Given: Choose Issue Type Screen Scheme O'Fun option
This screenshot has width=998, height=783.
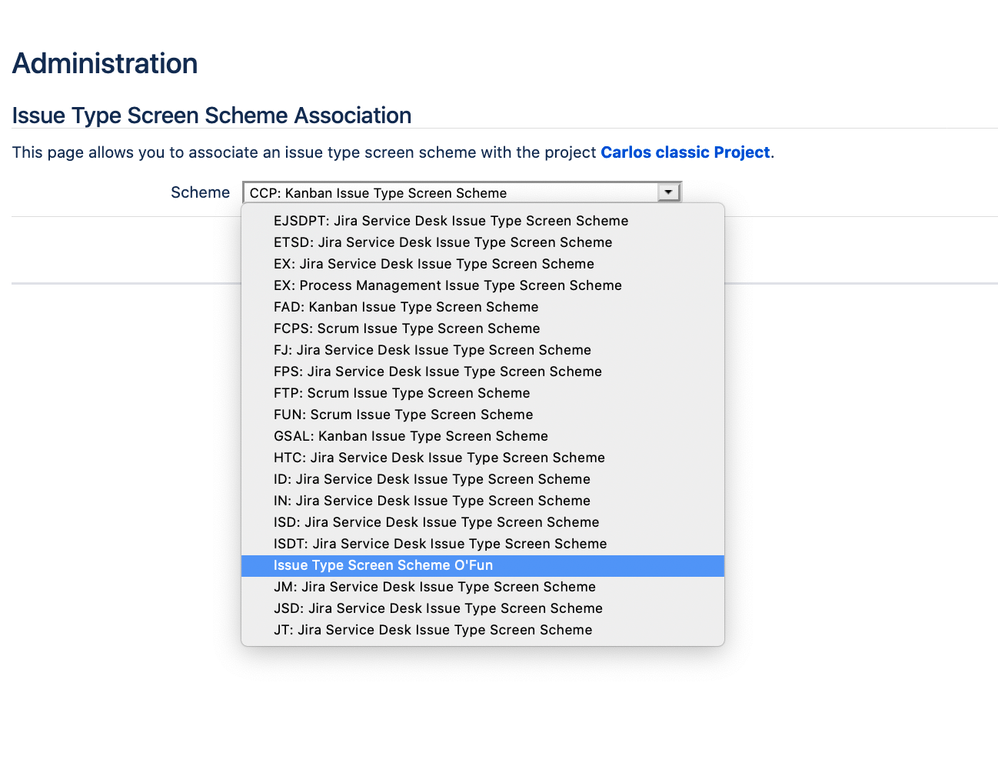Looking at the screenshot, I should point(482,566).
